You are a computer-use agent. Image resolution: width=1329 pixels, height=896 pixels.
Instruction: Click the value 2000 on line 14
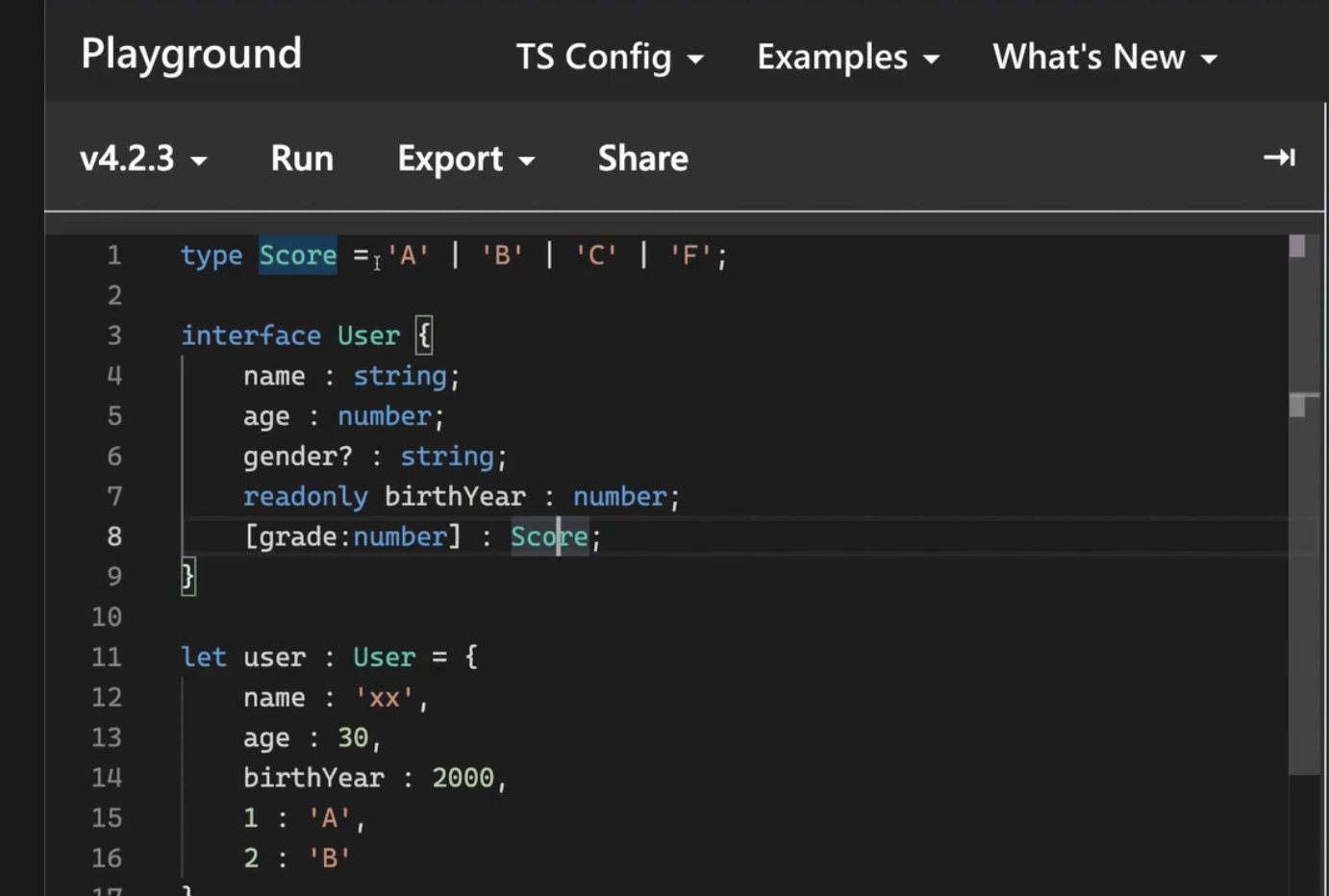pos(463,778)
